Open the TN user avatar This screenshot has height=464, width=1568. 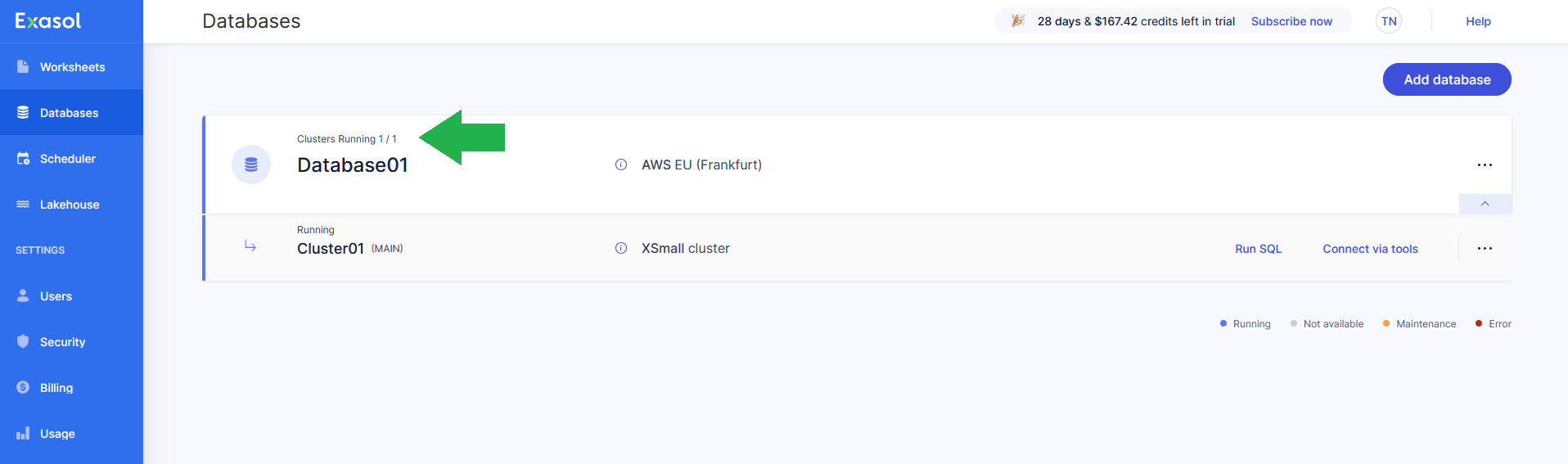pos(1389,21)
